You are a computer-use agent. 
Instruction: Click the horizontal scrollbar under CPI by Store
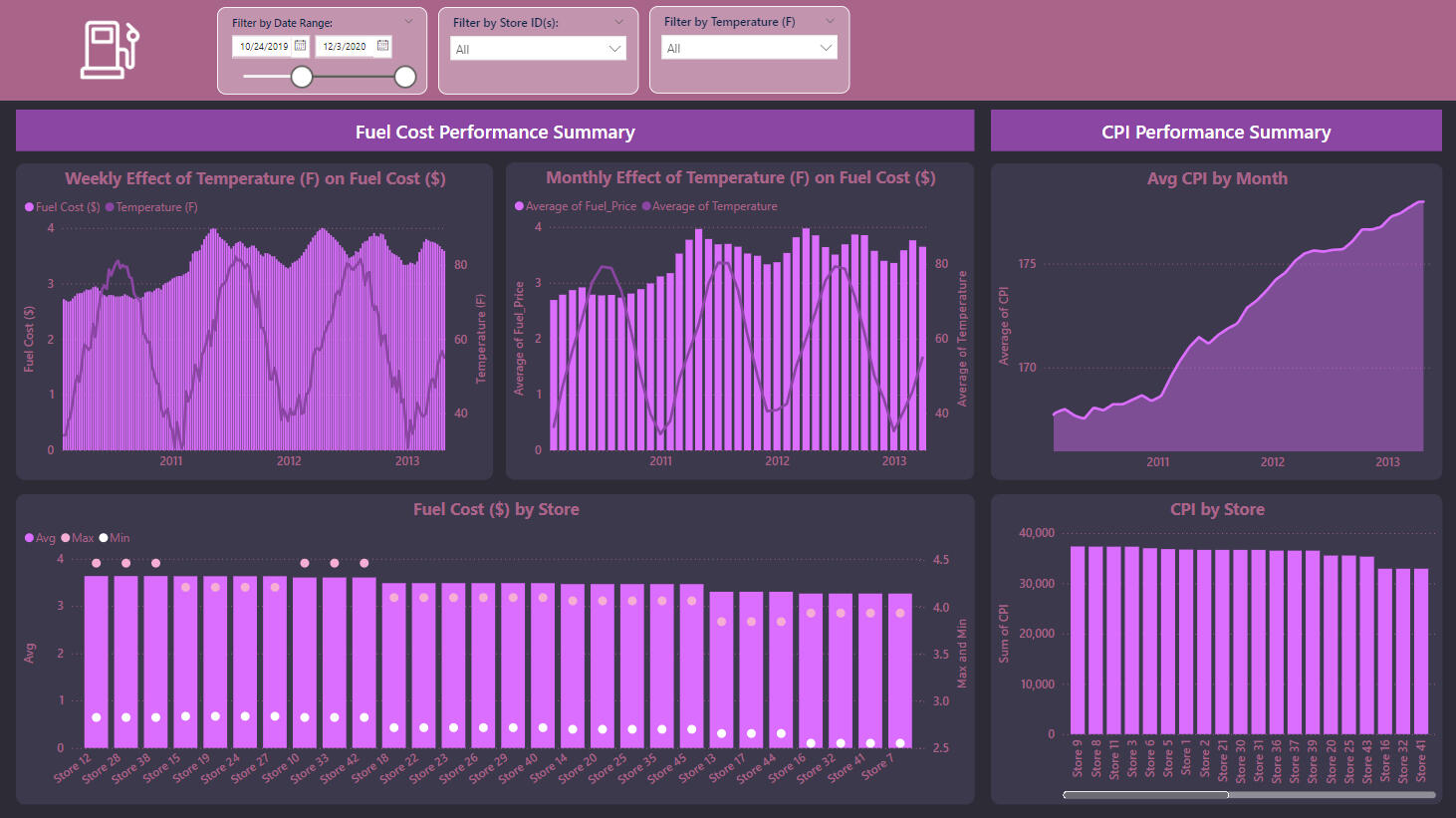coord(1145,795)
